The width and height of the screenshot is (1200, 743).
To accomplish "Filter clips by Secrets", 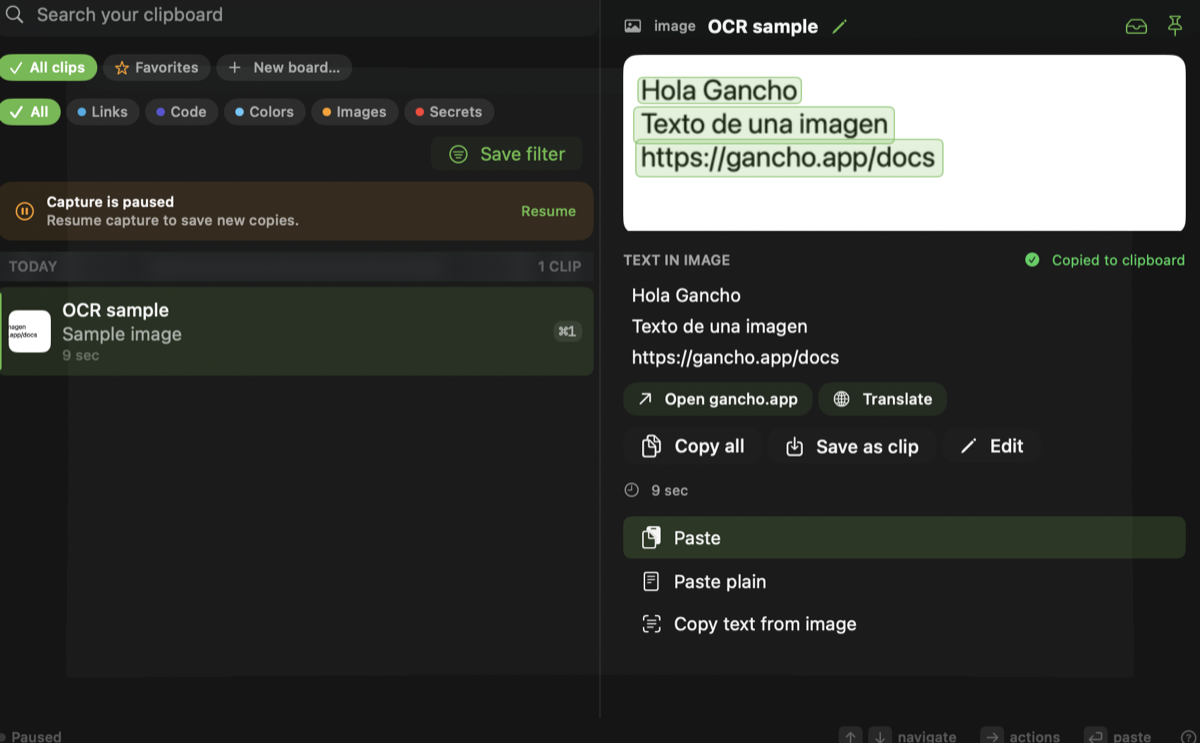I will (448, 112).
